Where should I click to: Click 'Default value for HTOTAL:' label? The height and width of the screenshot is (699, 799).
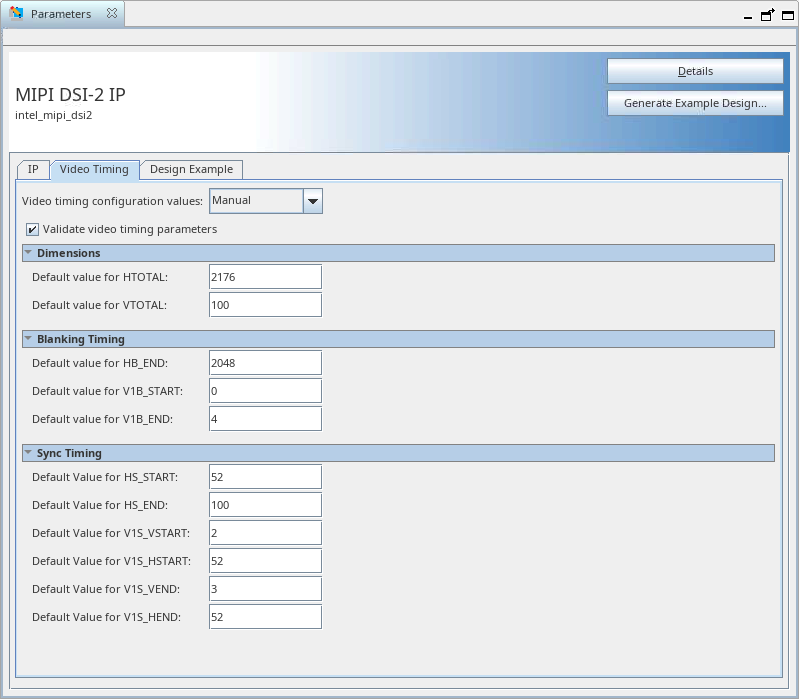(x=100, y=277)
